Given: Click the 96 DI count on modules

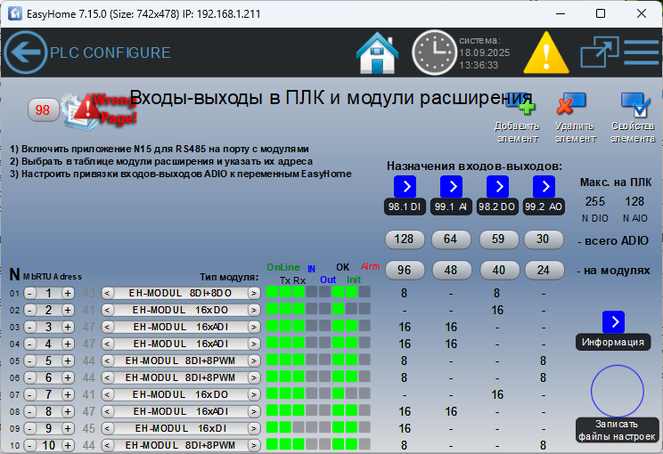Looking at the screenshot, I should [405, 270].
